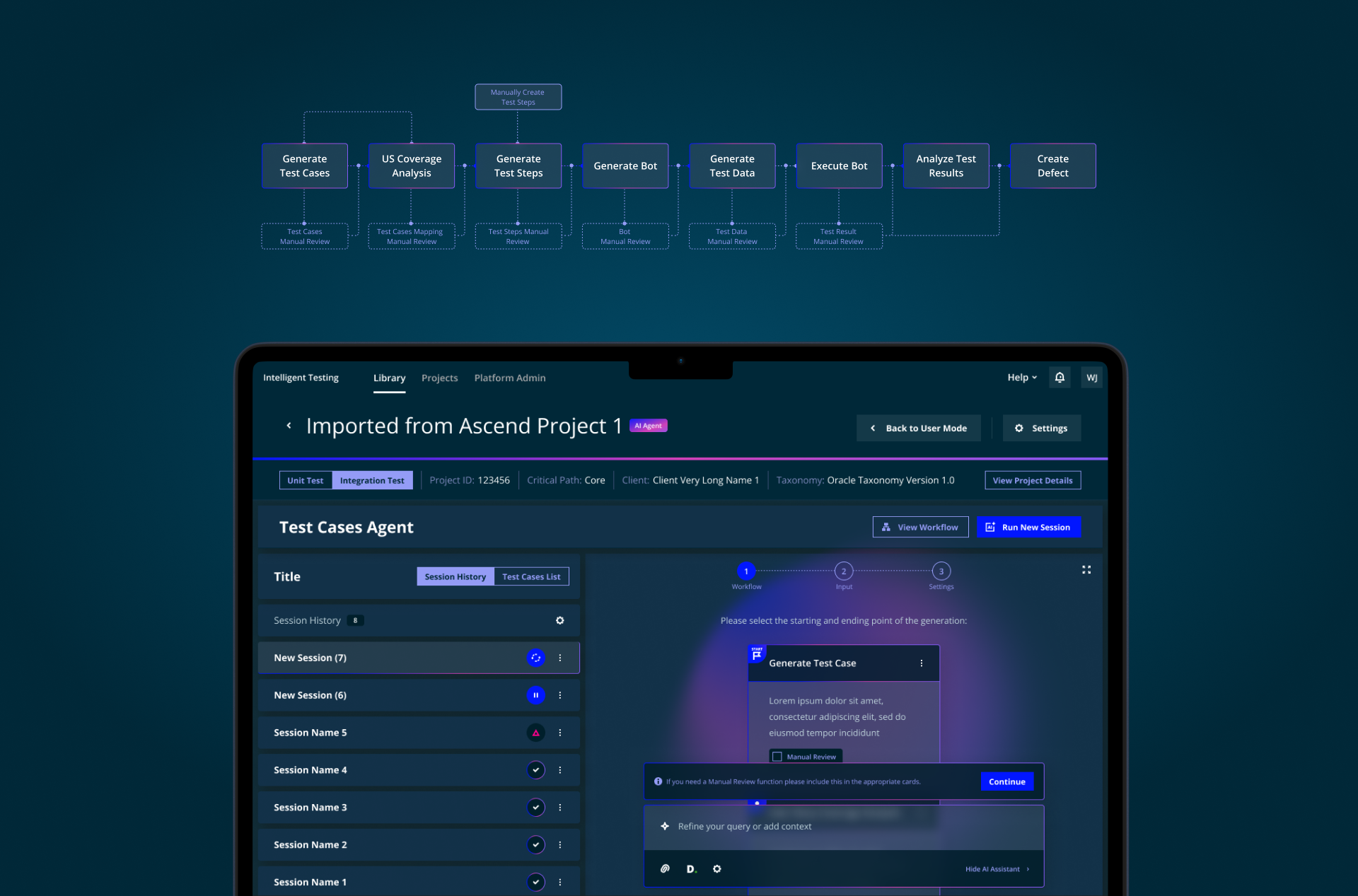Expand the Help dropdown

(x=1022, y=378)
